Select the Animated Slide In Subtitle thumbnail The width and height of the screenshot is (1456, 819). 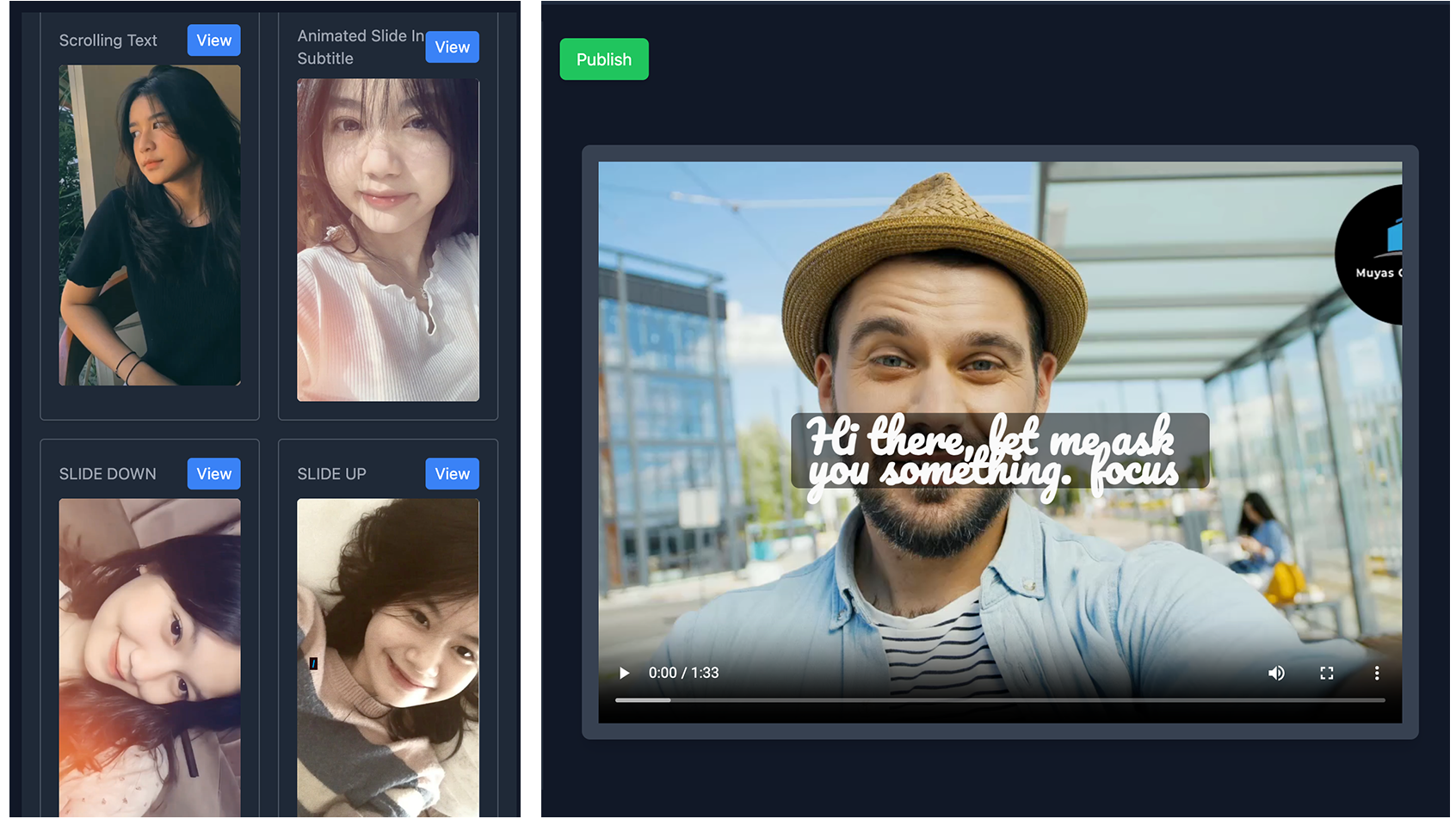click(388, 240)
